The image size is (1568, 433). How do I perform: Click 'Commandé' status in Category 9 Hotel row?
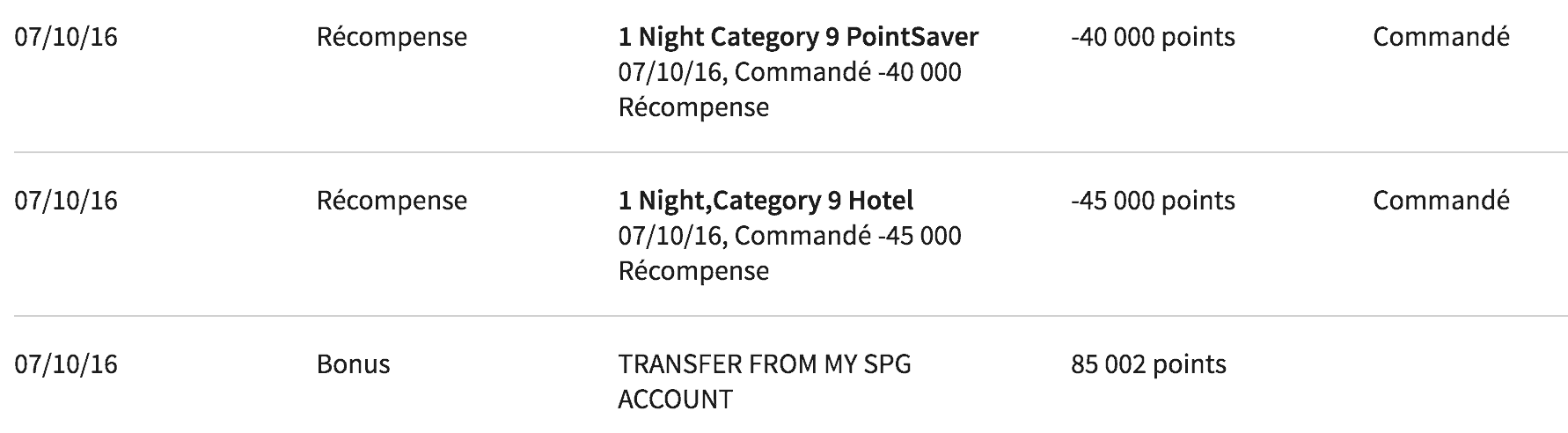(x=1440, y=201)
